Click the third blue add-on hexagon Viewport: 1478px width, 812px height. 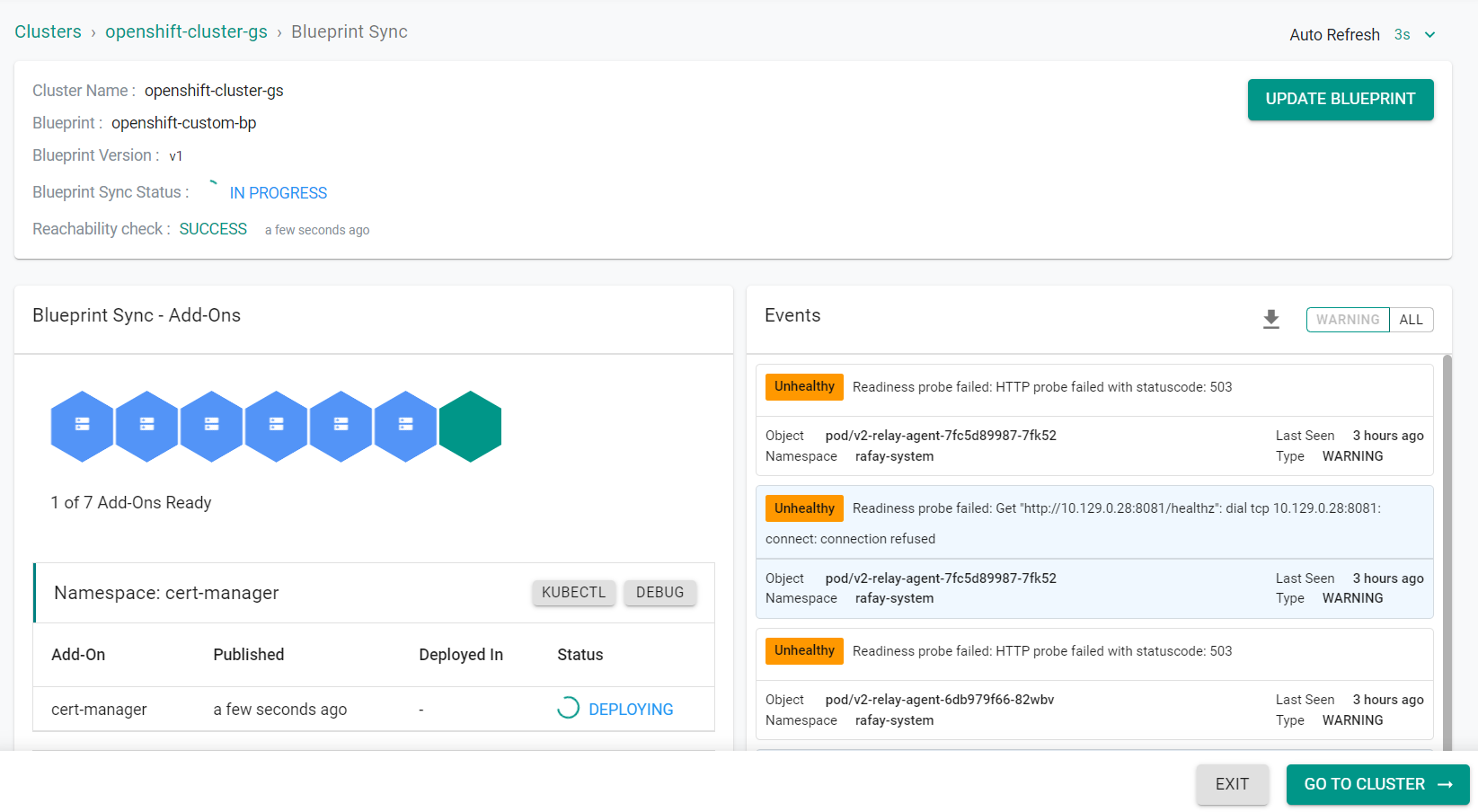(212, 427)
